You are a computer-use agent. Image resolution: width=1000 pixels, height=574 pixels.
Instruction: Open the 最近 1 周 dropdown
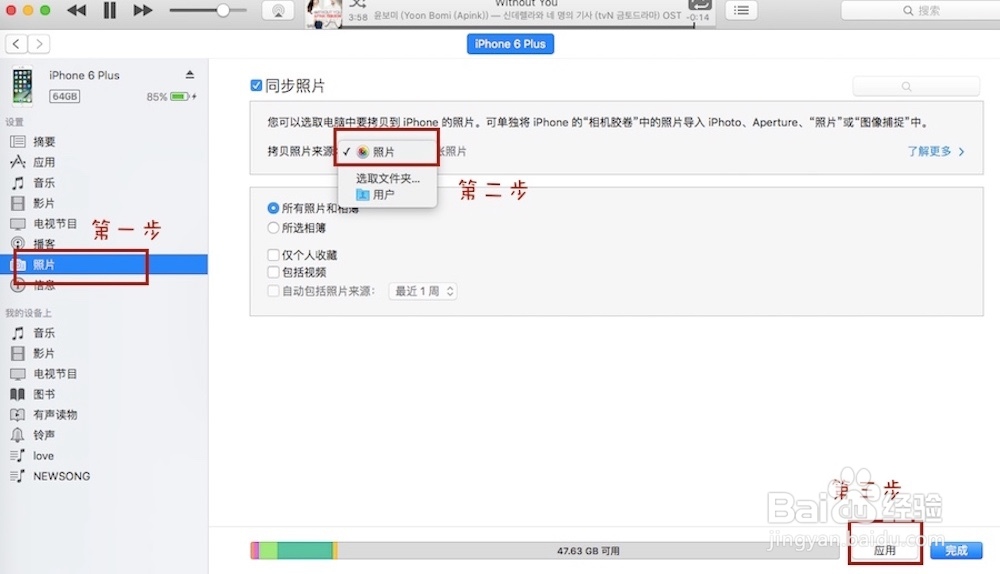click(x=423, y=291)
